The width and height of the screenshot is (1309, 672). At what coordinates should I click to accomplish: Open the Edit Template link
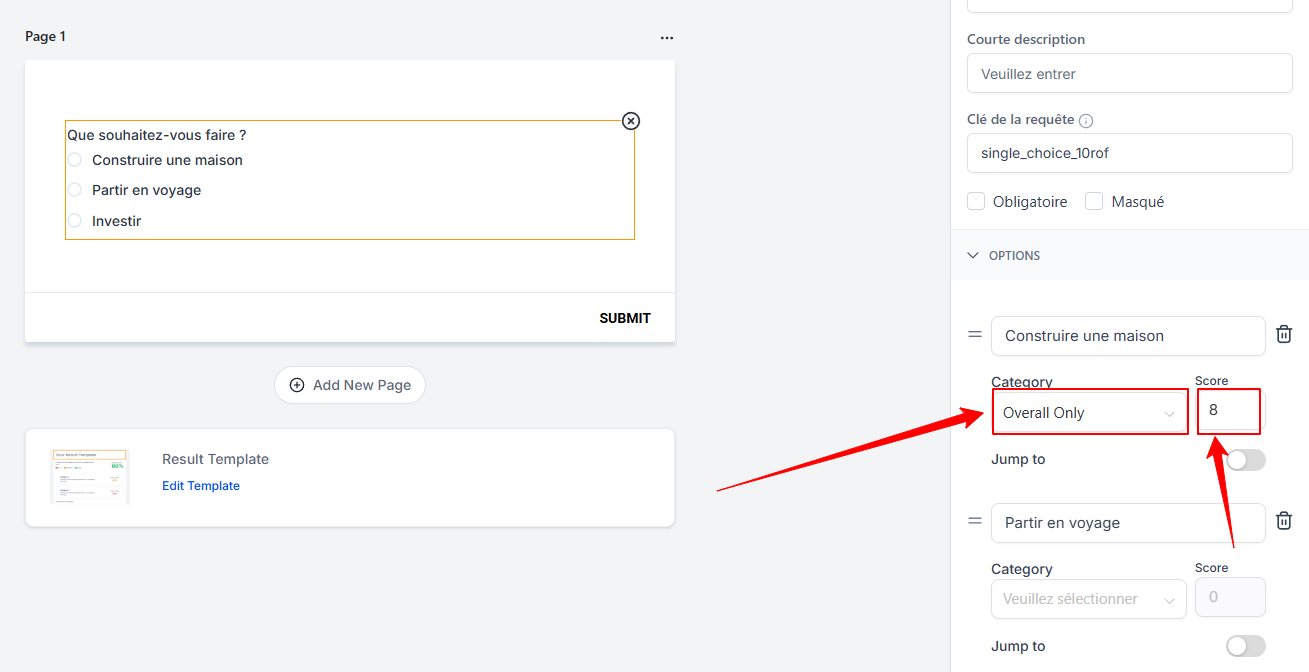[x=201, y=486]
